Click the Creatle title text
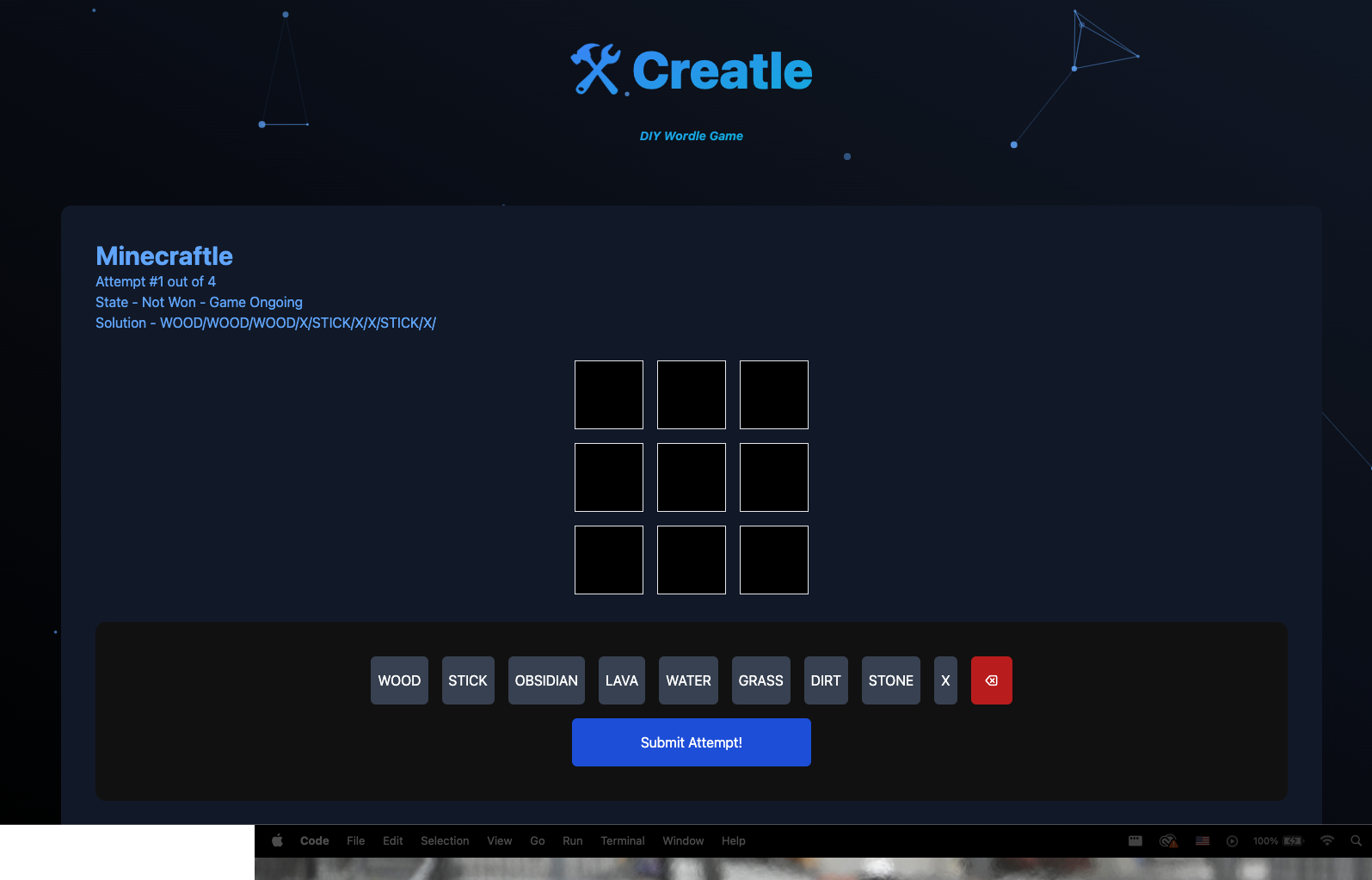 [x=723, y=71]
